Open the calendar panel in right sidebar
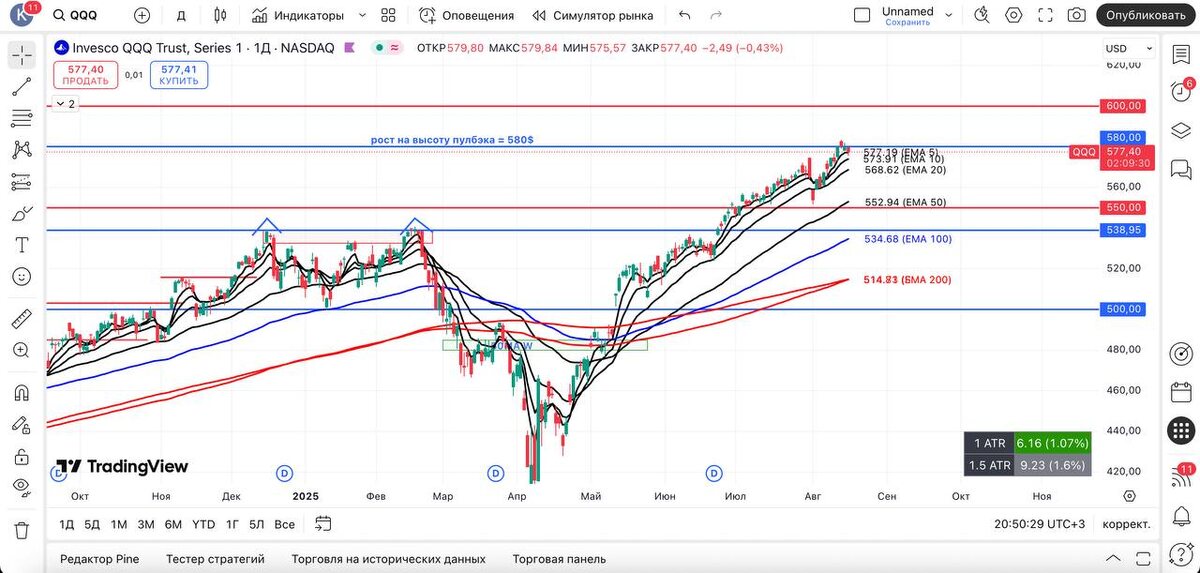Image resolution: width=1200 pixels, height=573 pixels. [x=1181, y=392]
